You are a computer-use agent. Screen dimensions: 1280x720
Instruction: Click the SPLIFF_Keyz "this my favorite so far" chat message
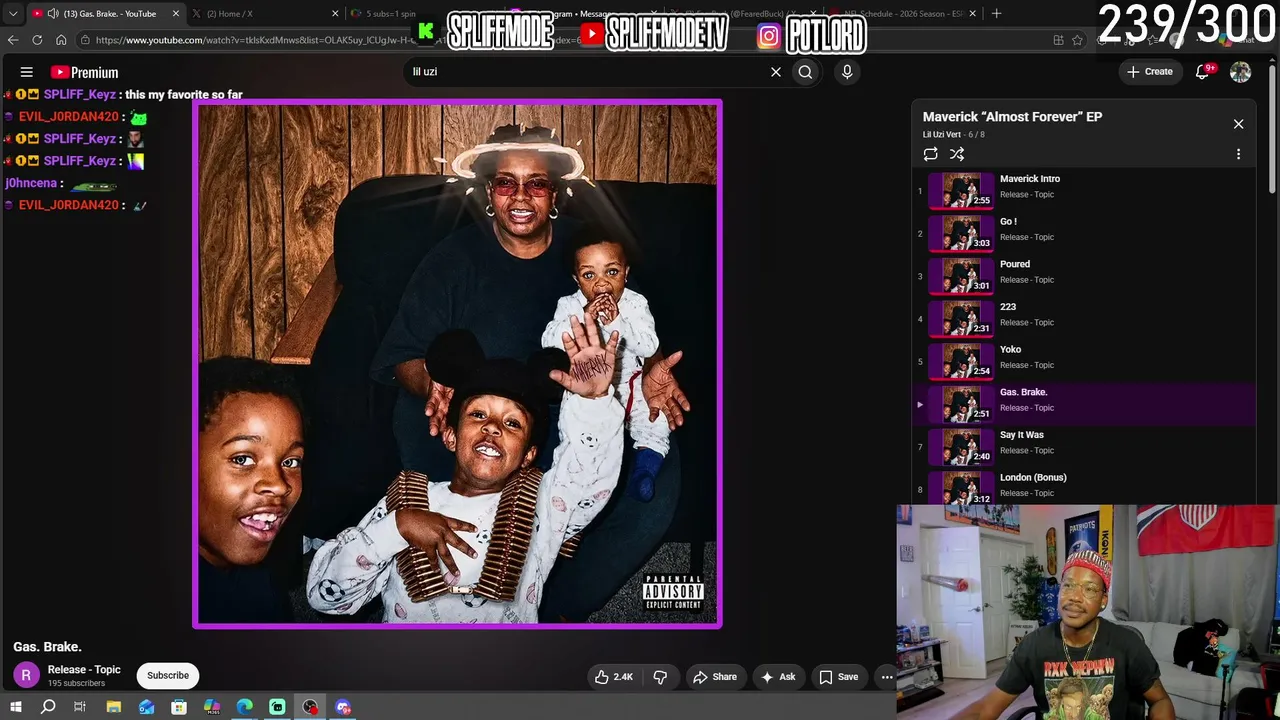click(x=123, y=95)
